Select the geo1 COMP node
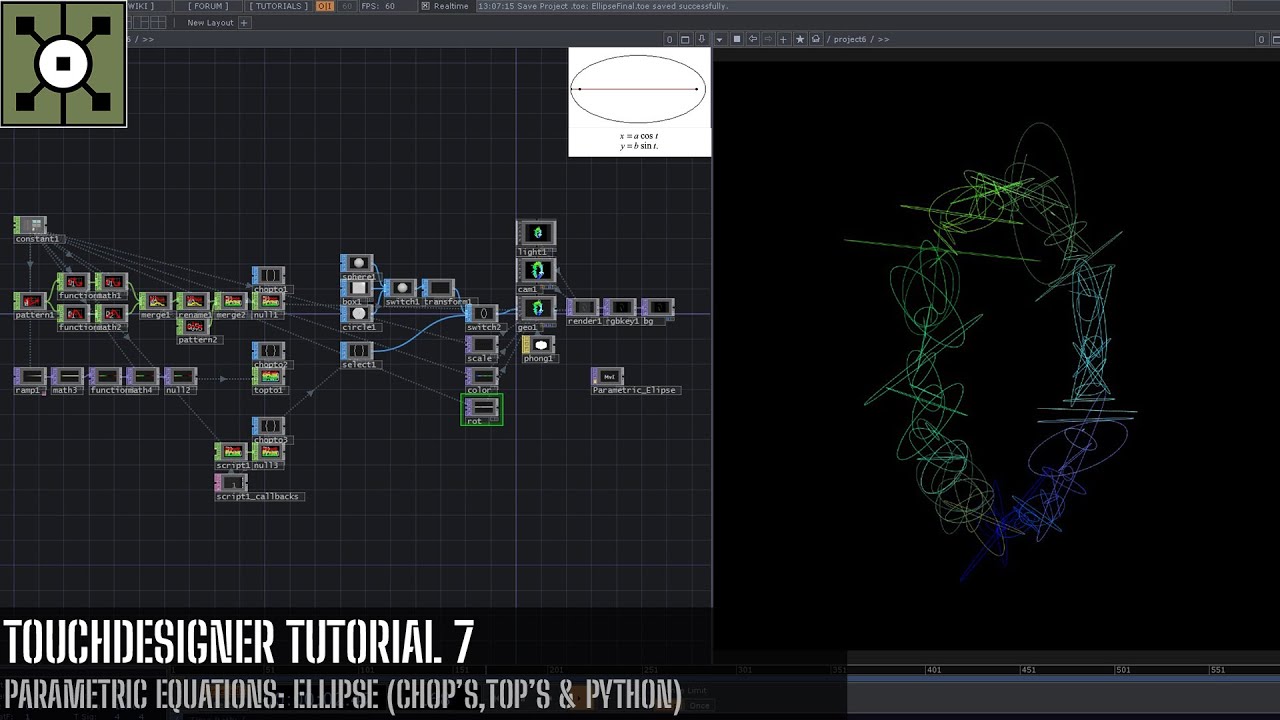This screenshot has width=1280, height=720. 536,308
